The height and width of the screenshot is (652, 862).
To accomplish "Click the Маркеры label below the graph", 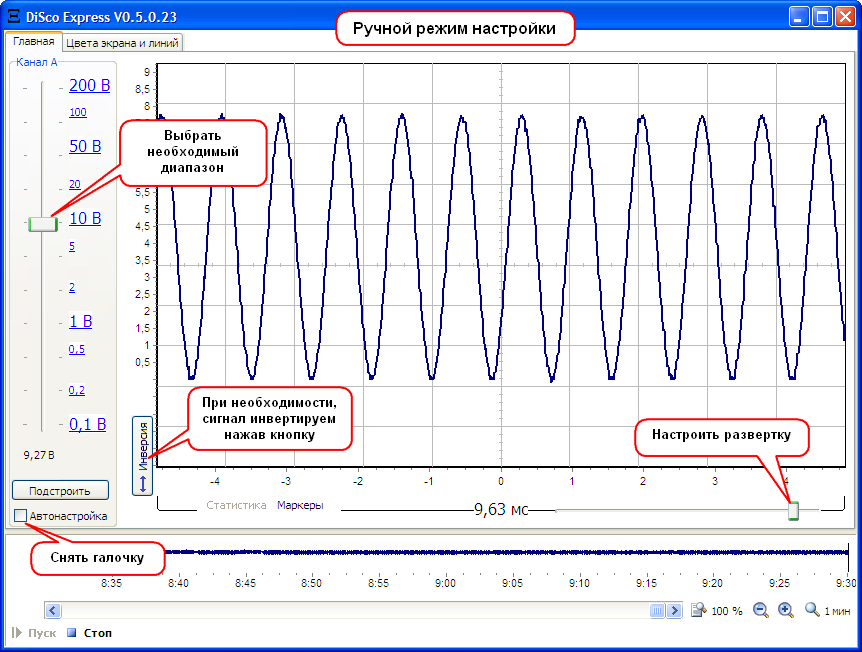I will 300,506.
